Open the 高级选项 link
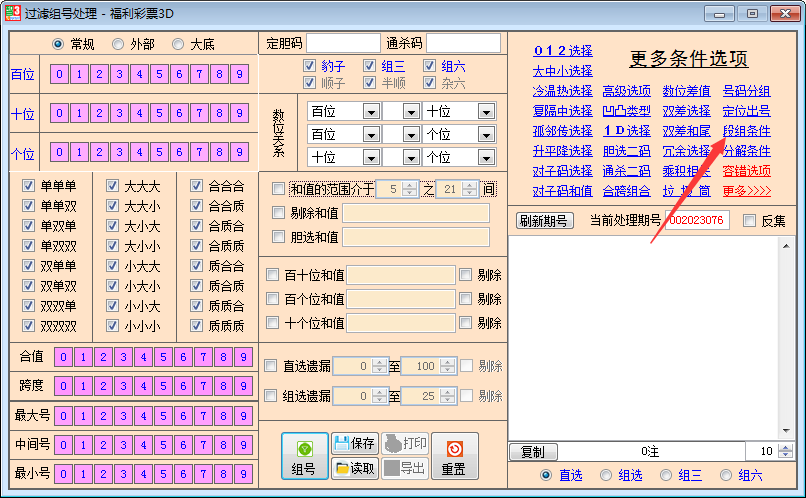 [x=627, y=91]
